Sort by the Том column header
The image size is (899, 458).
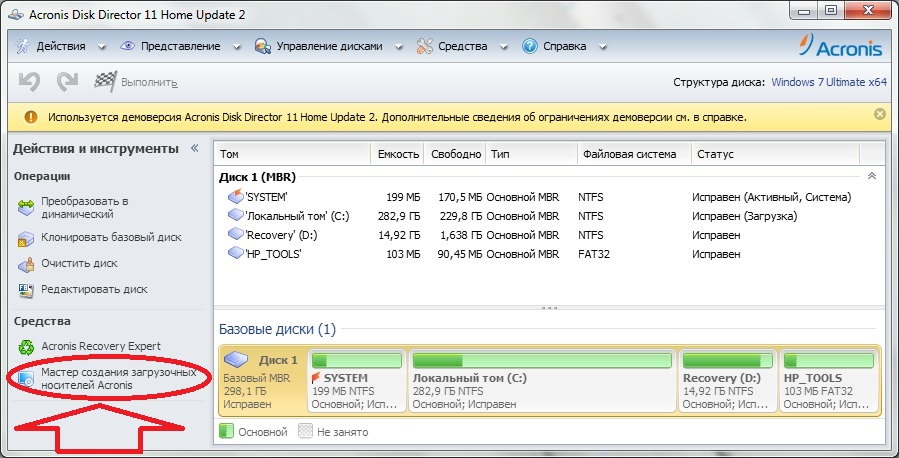click(292, 154)
